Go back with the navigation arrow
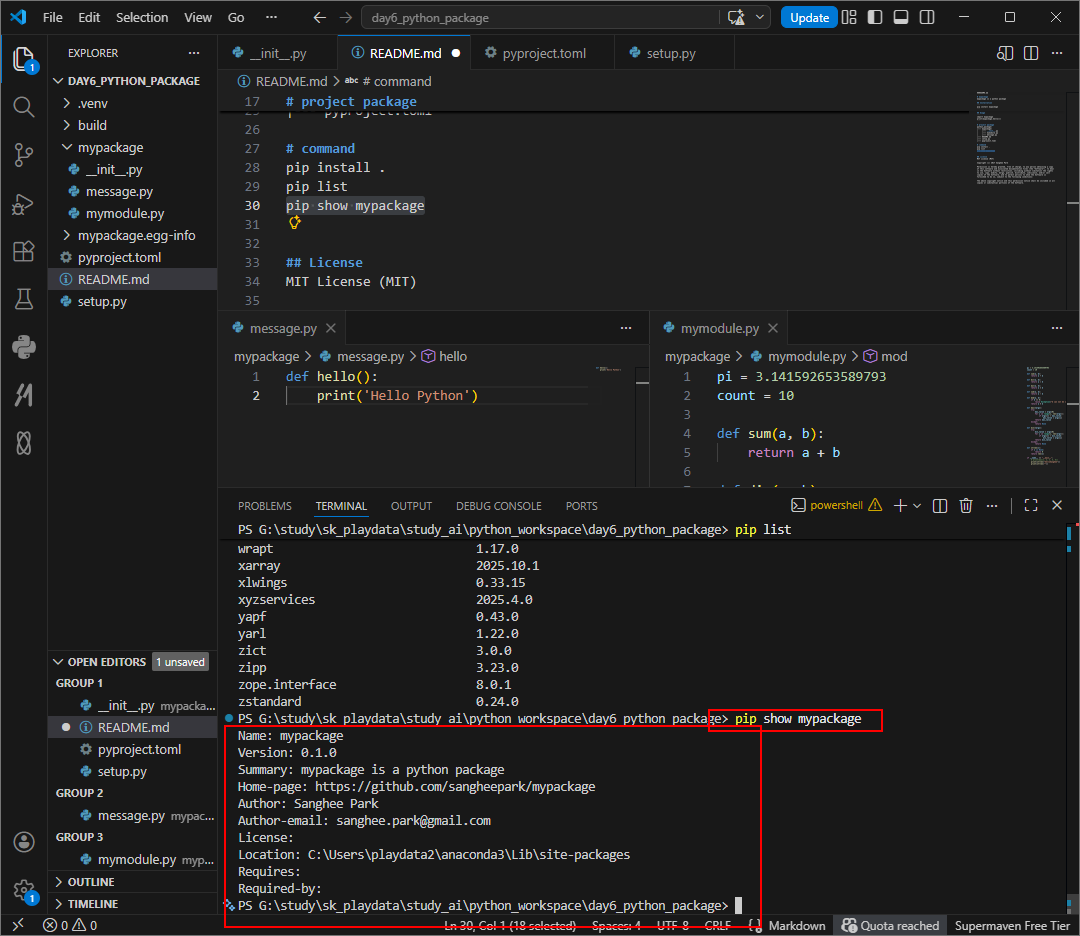The height and width of the screenshot is (936, 1080). (x=320, y=18)
